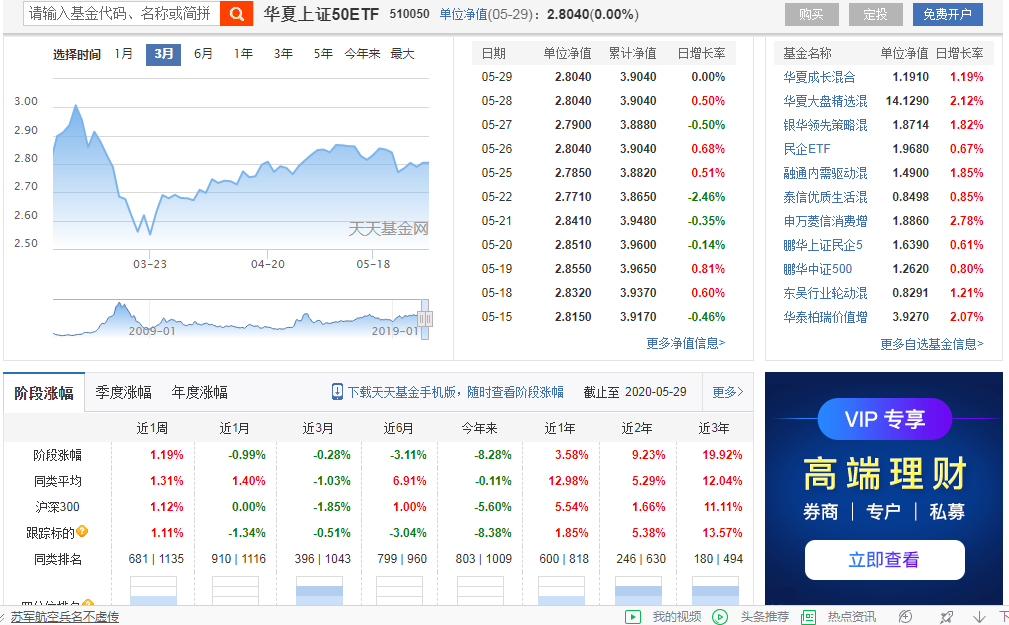The width and height of the screenshot is (1009, 625).
Task: Open 下载天天基金手机版 link
Action: pos(456,392)
